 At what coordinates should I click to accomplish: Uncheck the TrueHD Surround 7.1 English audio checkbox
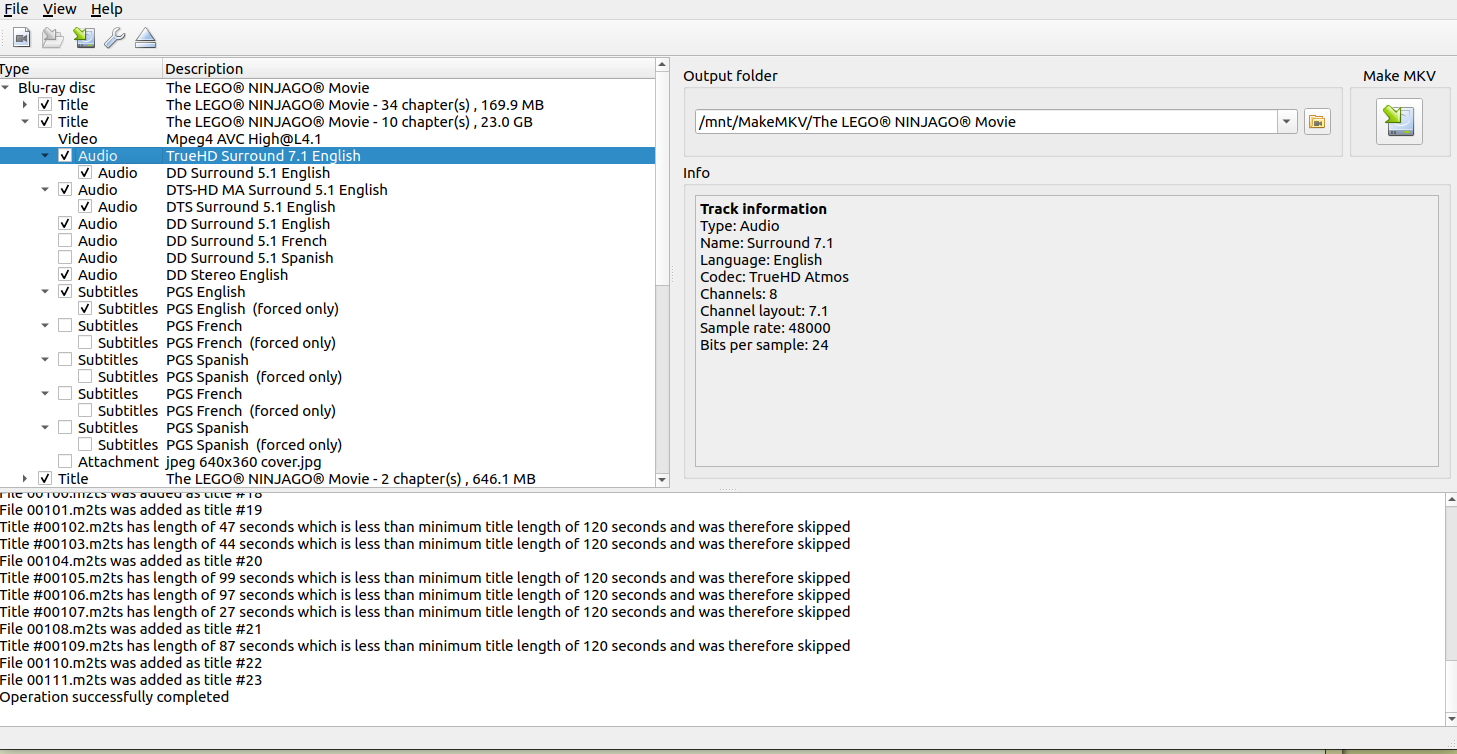(x=65, y=156)
